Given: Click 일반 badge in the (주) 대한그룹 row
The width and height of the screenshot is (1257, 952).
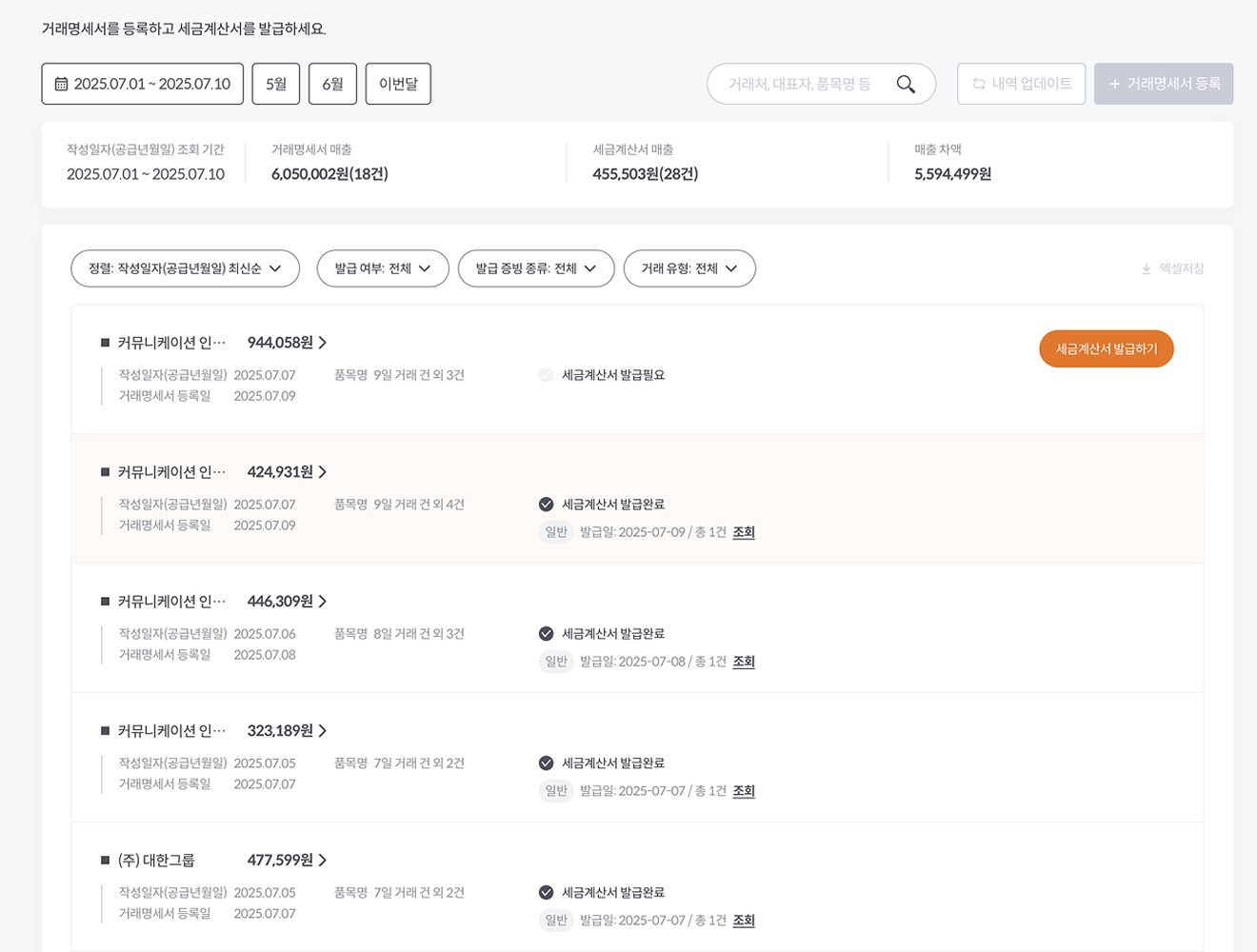Looking at the screenshot, I should click(x=556, y=921).
